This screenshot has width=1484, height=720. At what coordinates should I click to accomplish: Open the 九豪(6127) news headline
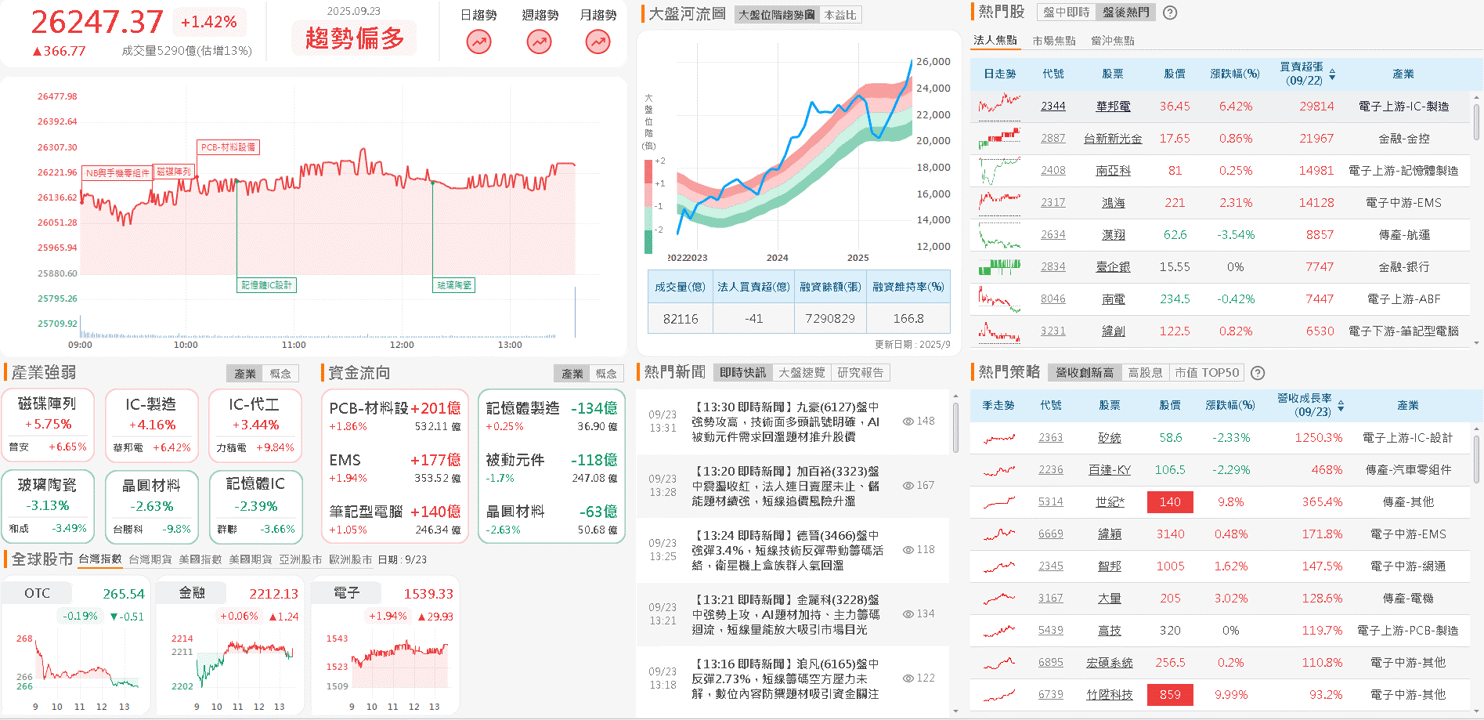(x=787, y=421)
